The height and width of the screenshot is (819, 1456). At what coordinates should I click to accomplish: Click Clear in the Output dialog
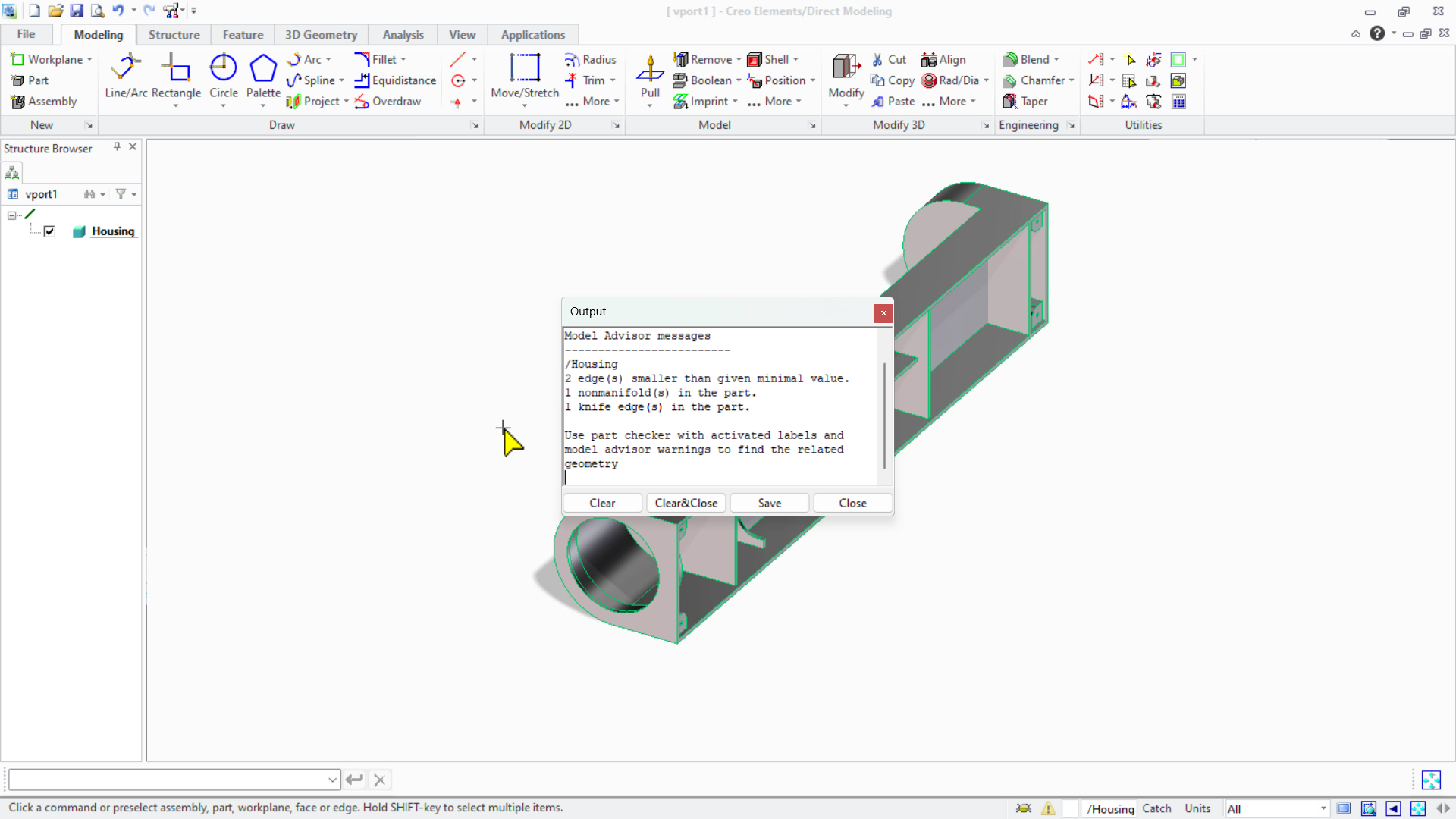click(x=602, y=503)
